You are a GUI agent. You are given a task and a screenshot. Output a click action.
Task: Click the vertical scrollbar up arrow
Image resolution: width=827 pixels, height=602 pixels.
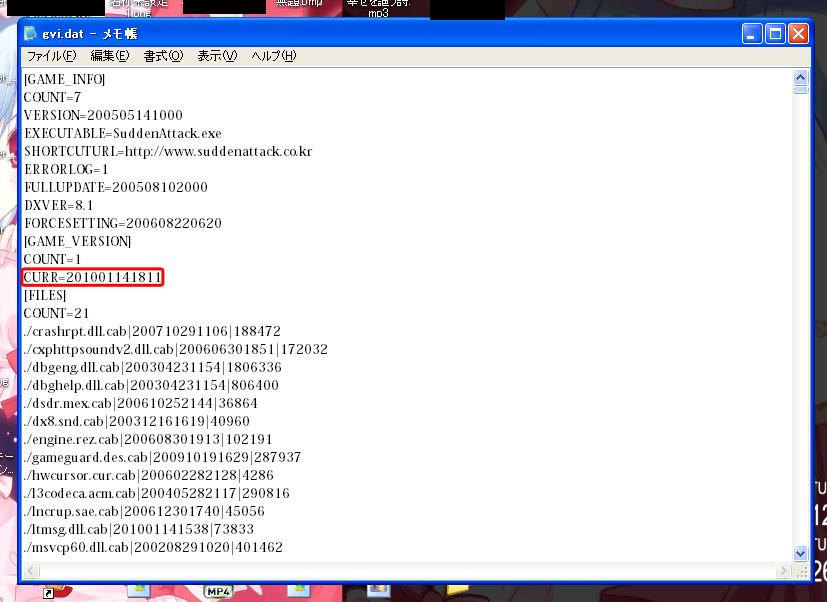click(800, 78)
